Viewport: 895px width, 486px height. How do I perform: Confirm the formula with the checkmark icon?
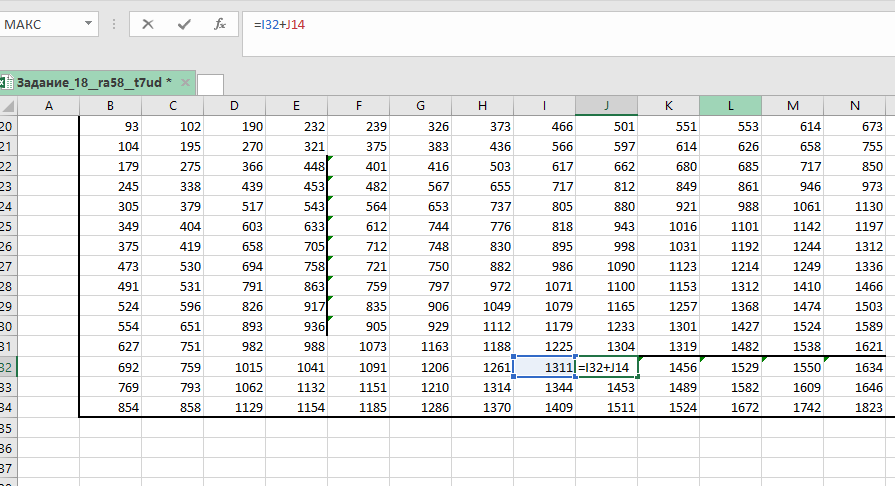[183, 25]
